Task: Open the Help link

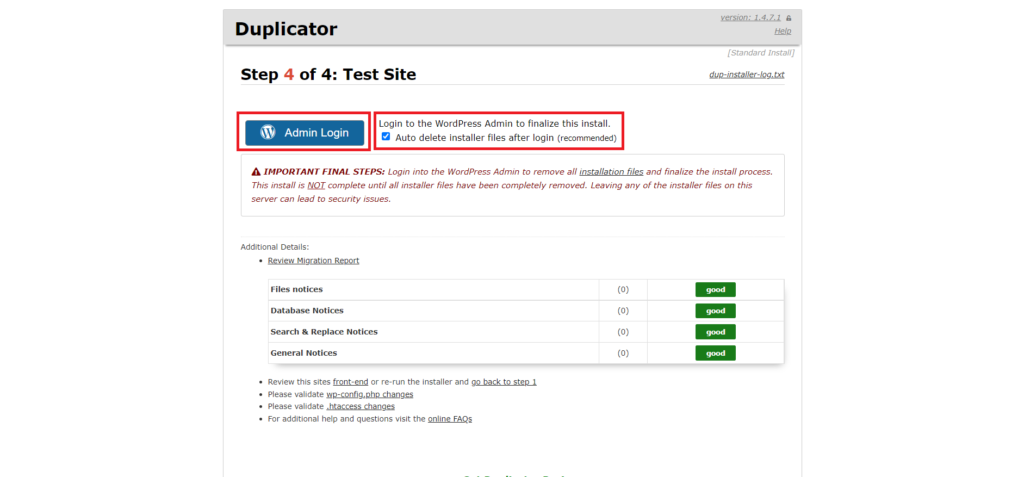Action: tap(782, 31)
